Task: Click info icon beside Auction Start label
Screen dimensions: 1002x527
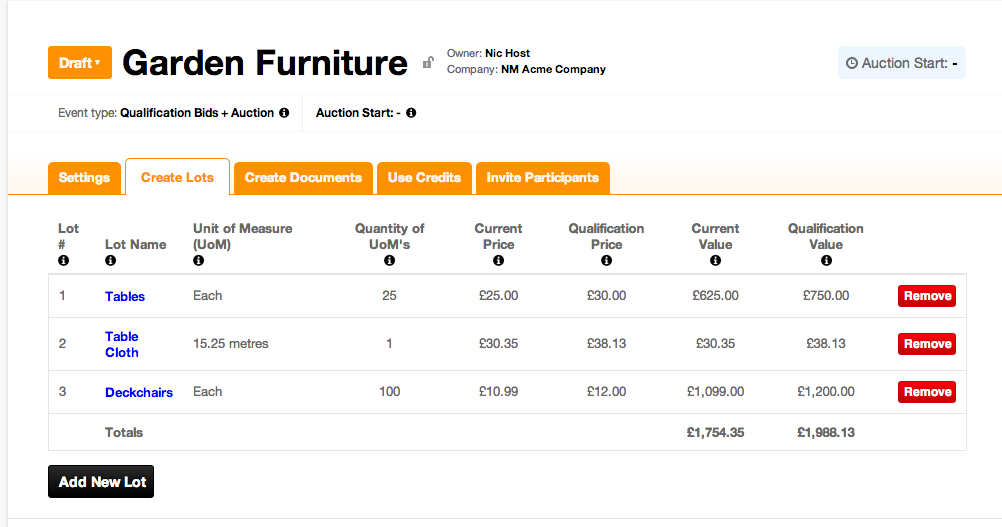Action: tap(411, 113)
